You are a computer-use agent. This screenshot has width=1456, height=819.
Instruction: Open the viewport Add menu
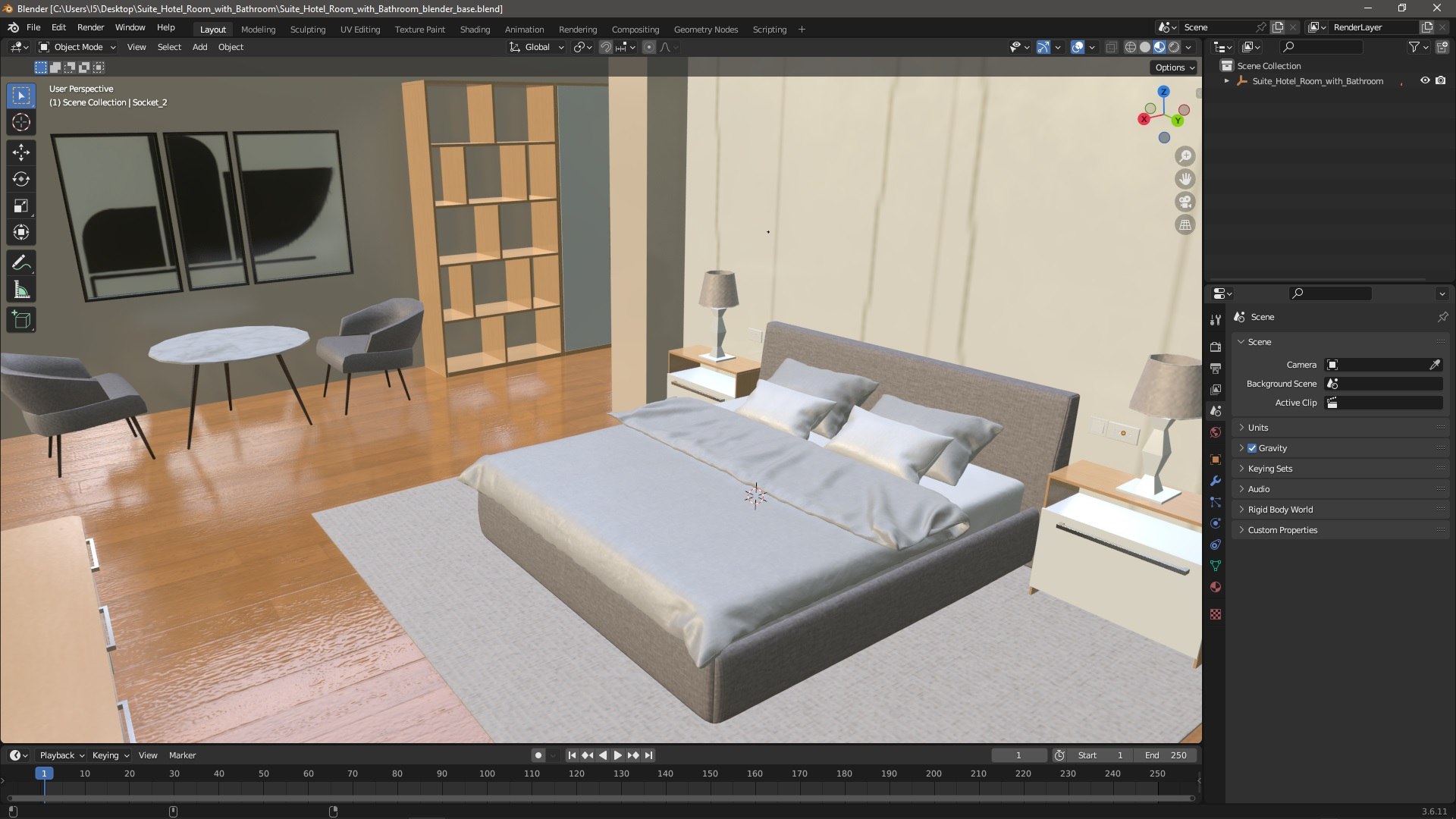[x=199, y=47]
